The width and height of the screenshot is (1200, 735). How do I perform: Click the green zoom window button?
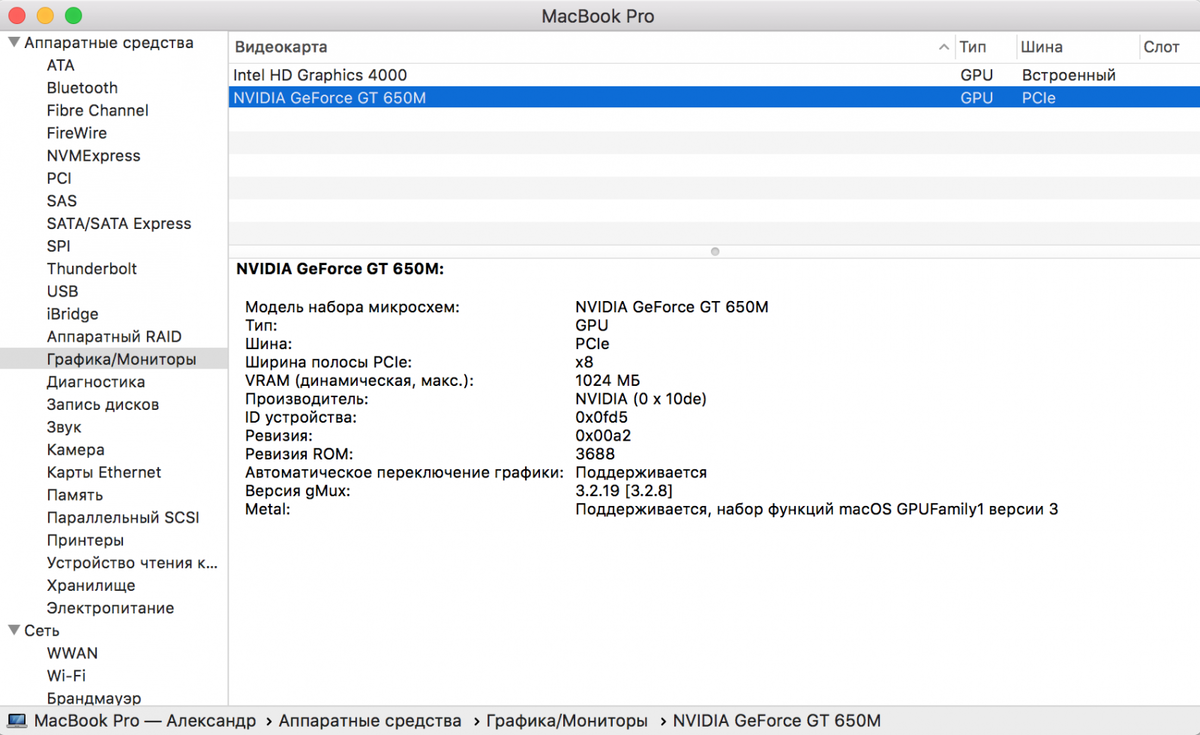(73, 16)
